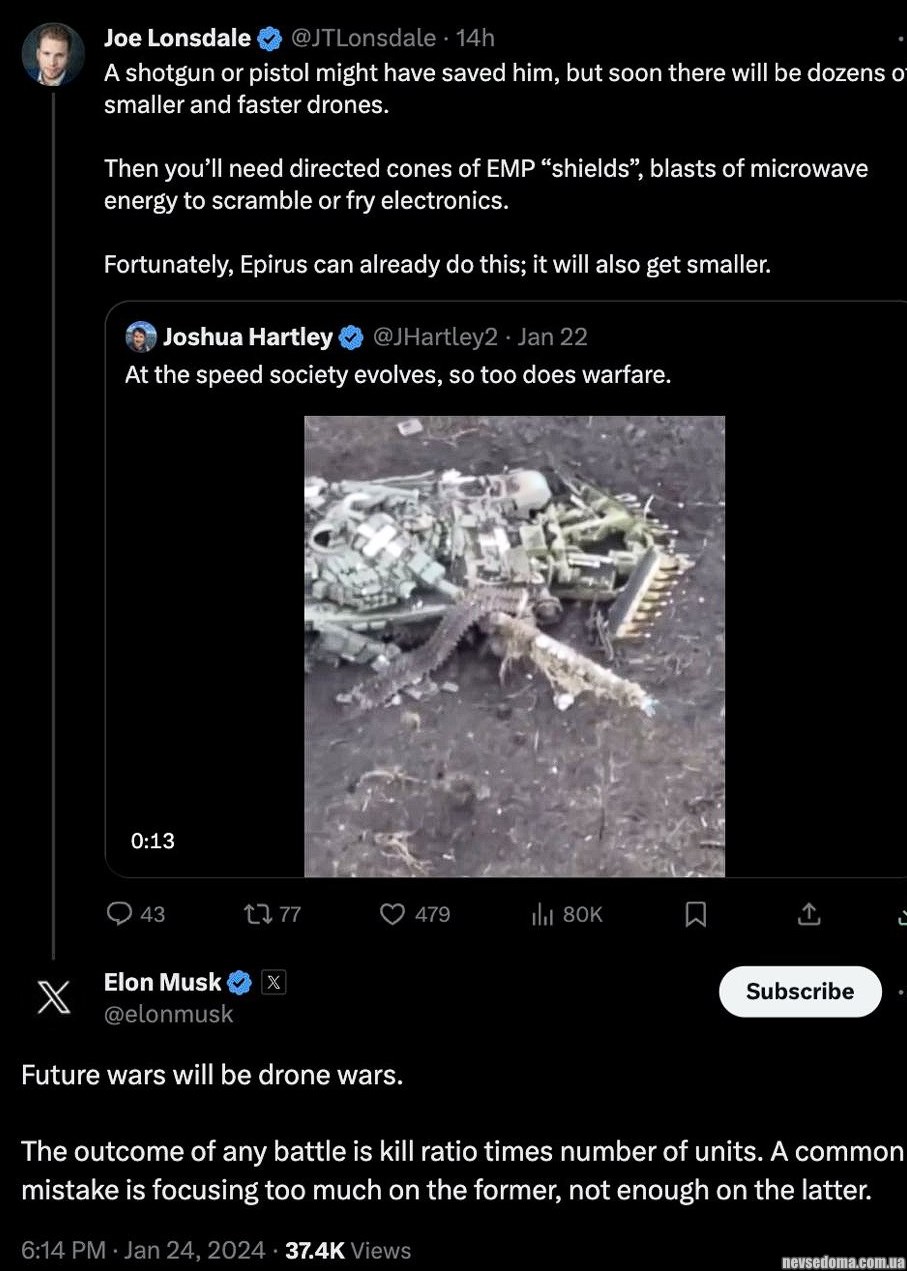Open Joshua Hartley's small avatar

point(141,337)
